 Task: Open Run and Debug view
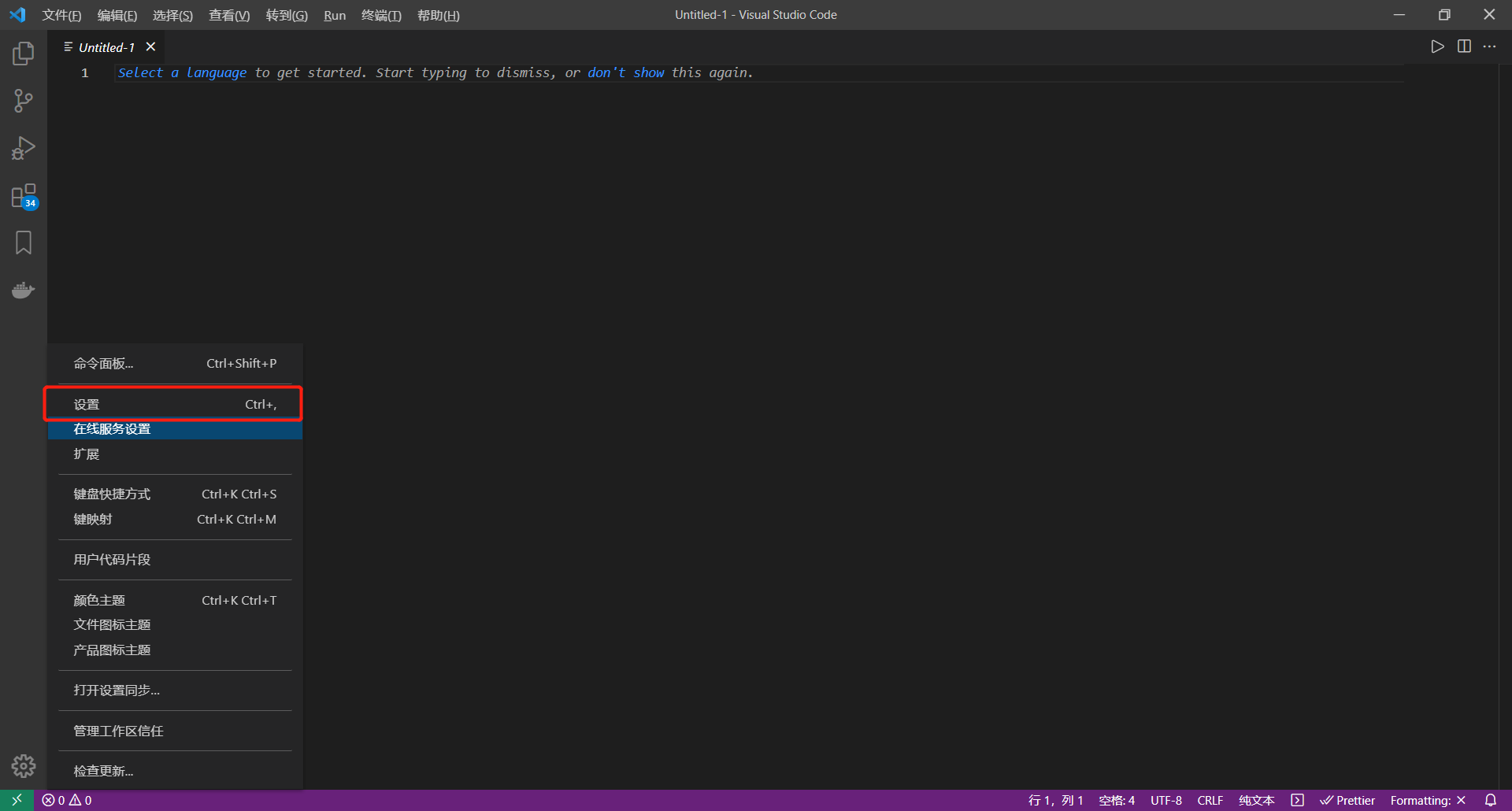pos(24,148)
